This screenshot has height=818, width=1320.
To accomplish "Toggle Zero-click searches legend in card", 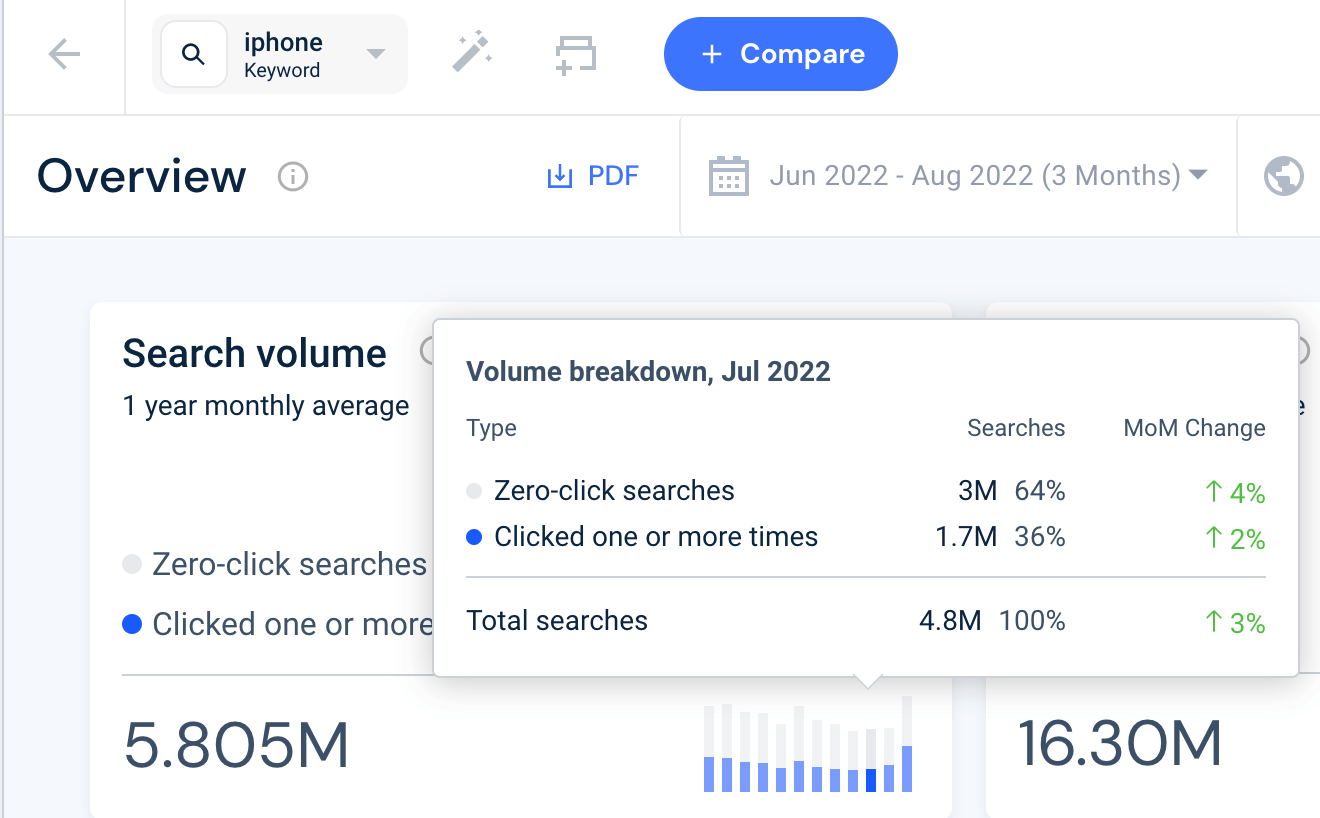I will [x=275, y=564].
